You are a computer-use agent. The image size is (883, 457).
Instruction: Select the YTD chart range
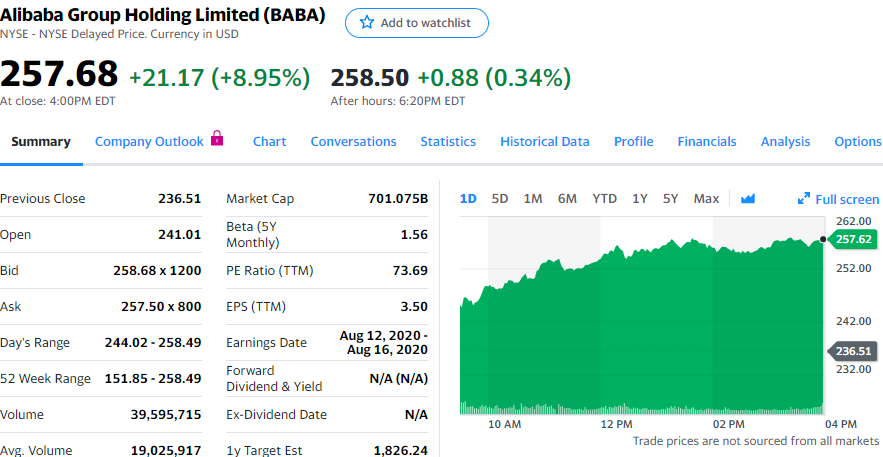(604, 199)
